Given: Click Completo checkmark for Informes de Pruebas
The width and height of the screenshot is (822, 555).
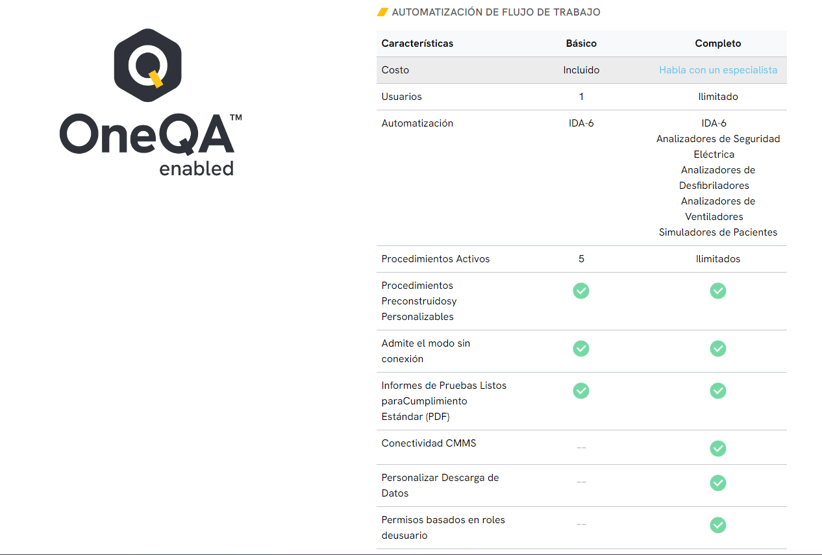Looking at the screenshot, I should pyautogui.click(x=718, y=391).
